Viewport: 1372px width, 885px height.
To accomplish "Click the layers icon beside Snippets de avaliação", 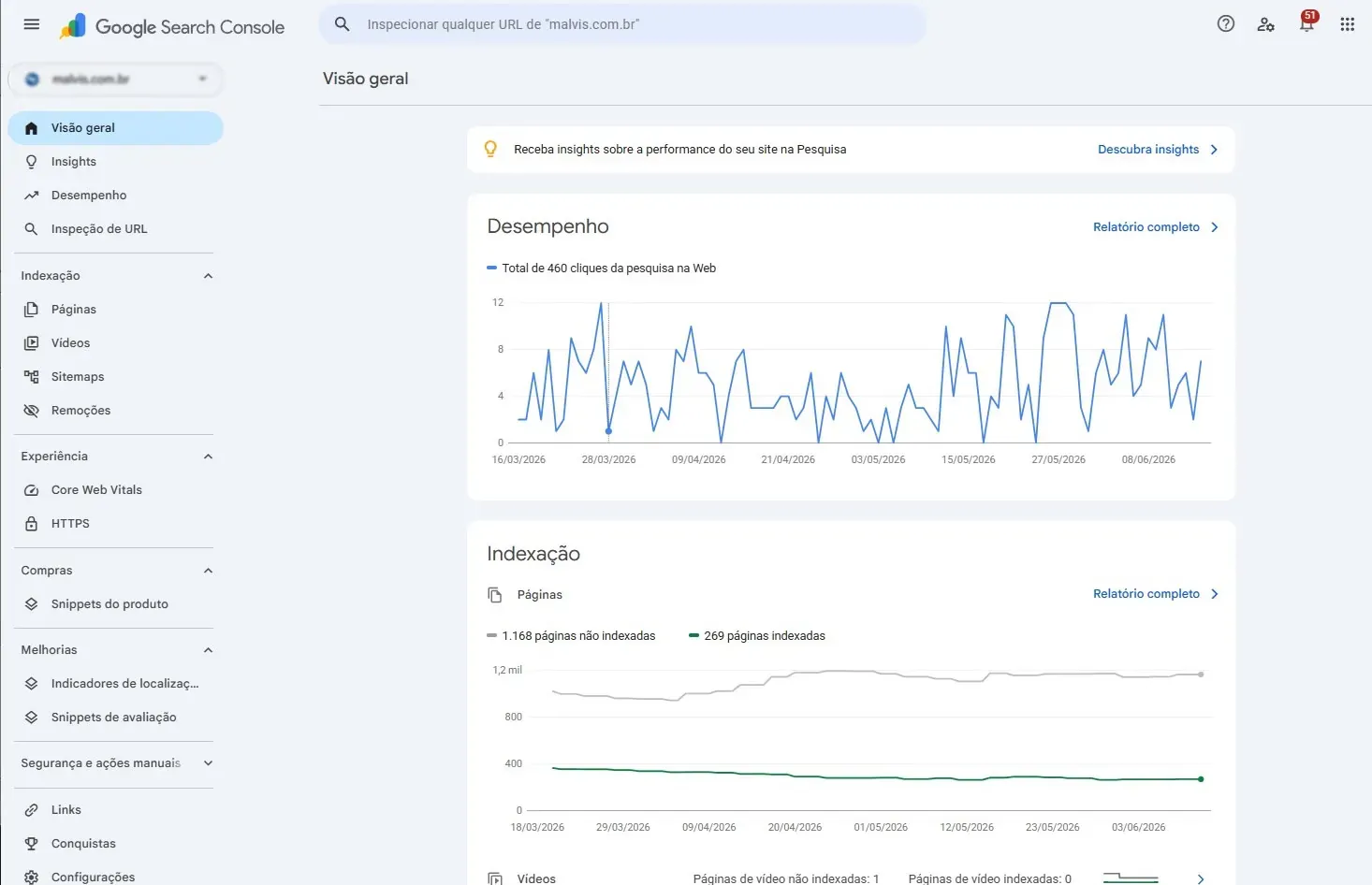I will [31, 718].
